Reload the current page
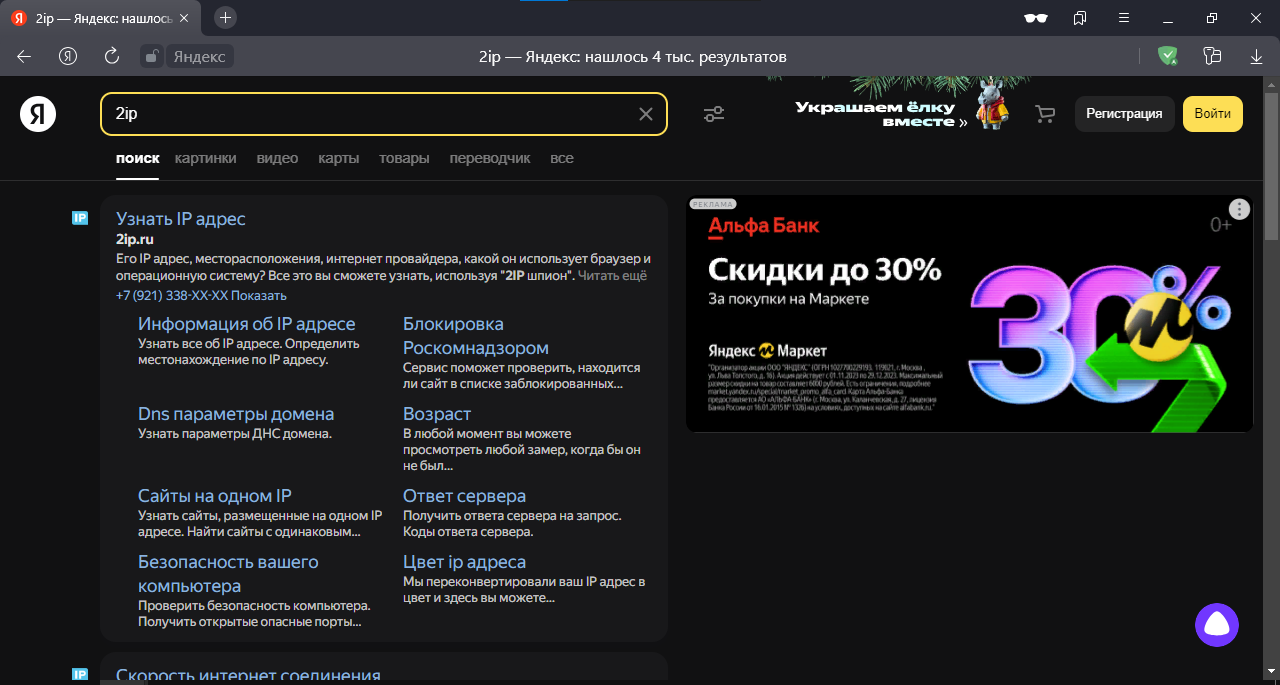The width and height of the screenshot is (1280, 685). tap(111, 57)
